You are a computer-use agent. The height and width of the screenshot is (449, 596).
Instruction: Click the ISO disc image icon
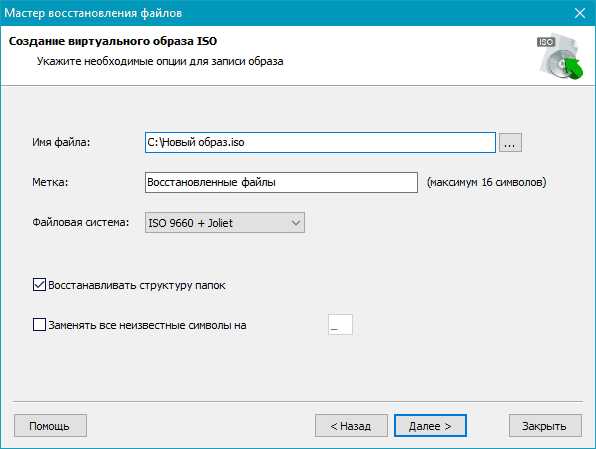pyautogui.click(x=560, y=58)
